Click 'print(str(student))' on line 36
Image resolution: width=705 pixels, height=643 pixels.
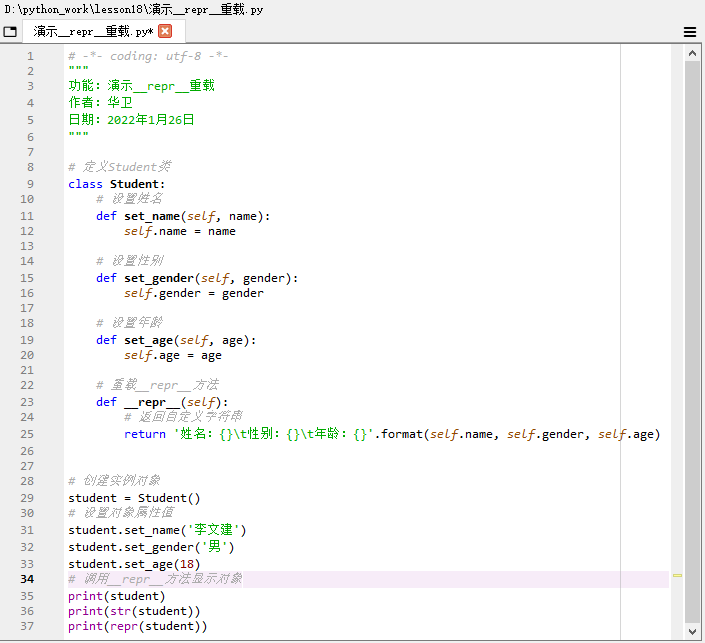tap(134, 612)
